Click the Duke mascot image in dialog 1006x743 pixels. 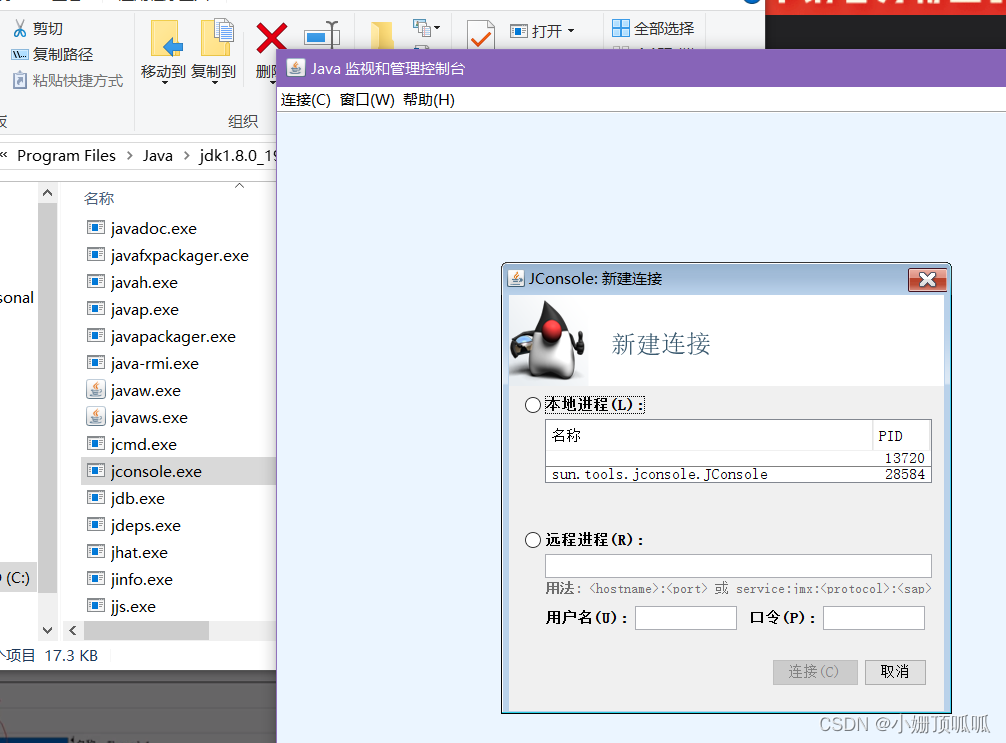tap(549, 339)
